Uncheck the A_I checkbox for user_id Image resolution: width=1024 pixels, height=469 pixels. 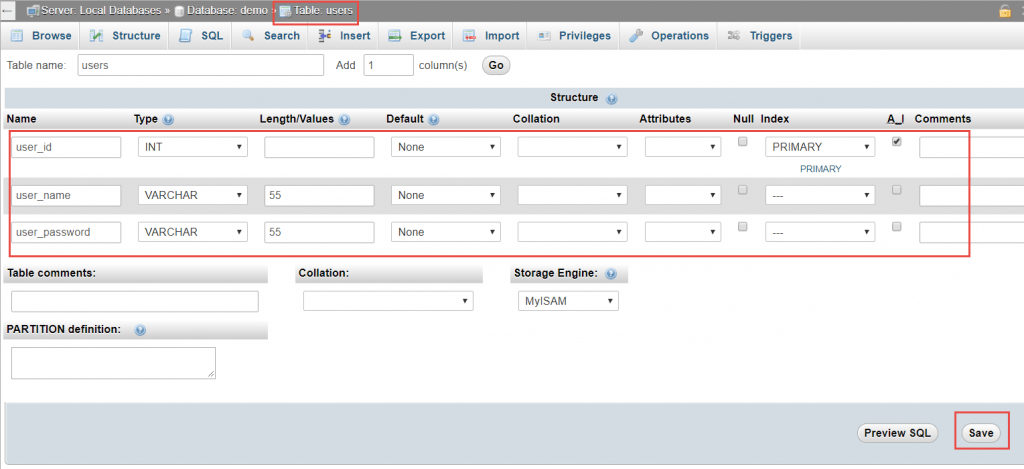click(896, 142)
